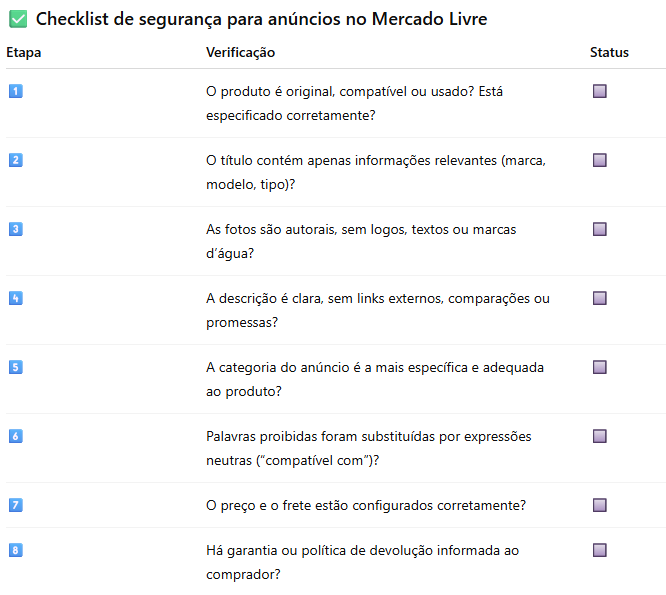Click the Verificação column header
Viewport: 666px width, 595px height.
click(240, 52)
